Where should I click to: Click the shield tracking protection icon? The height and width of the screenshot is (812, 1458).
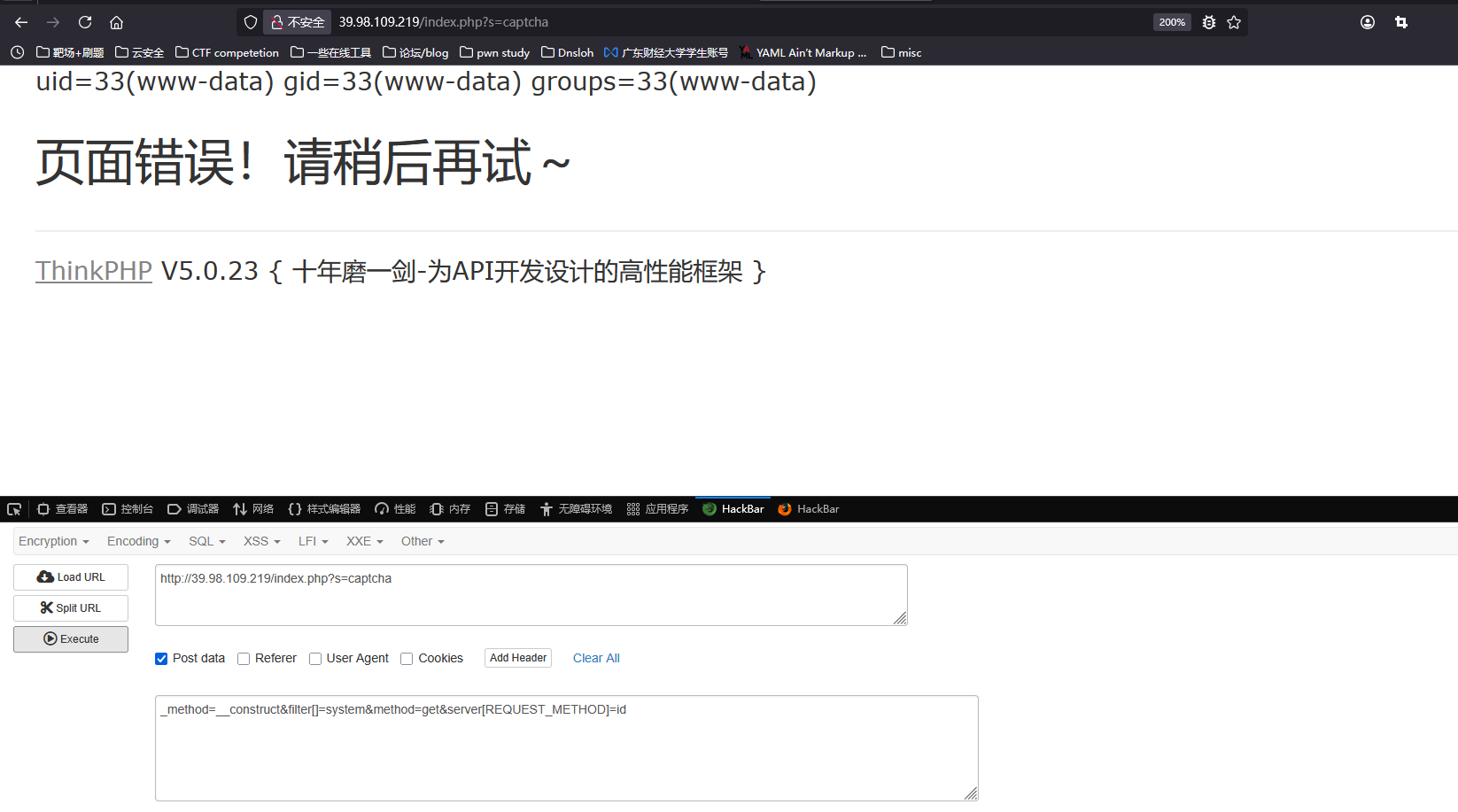[251, 22]
